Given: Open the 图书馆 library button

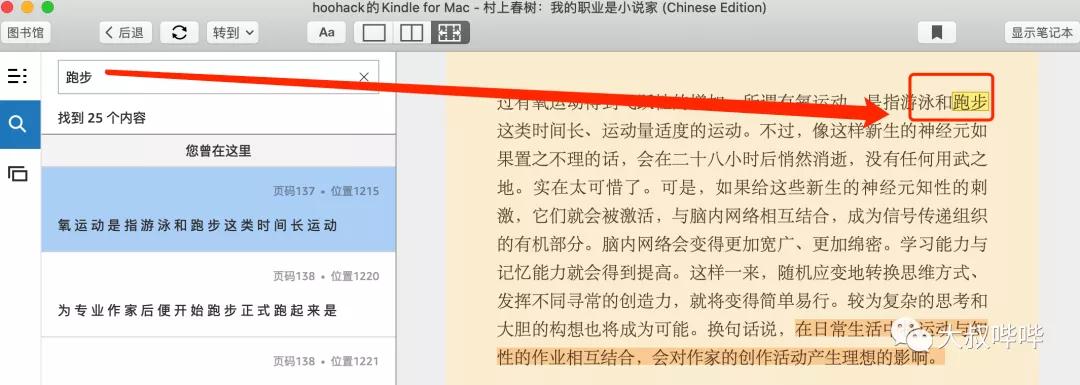Looking at the screenshot, I should [25, 32].
